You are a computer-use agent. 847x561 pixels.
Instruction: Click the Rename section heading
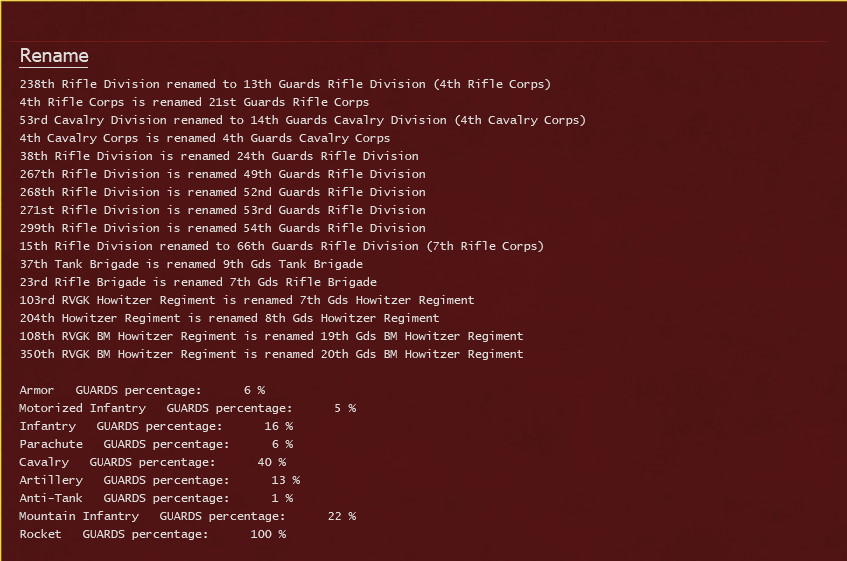point(54,56)
